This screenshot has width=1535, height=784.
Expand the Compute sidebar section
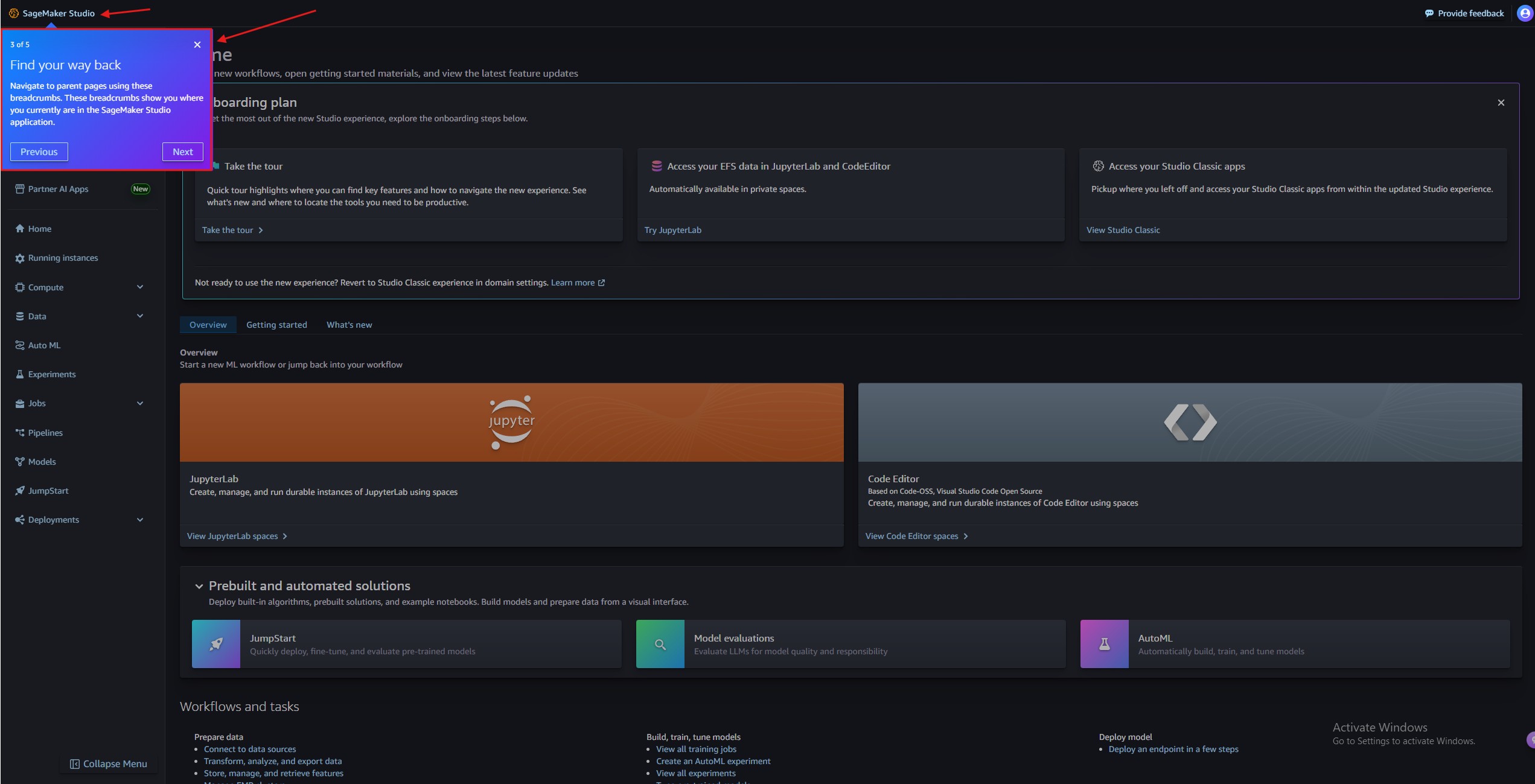click(140, 287)
